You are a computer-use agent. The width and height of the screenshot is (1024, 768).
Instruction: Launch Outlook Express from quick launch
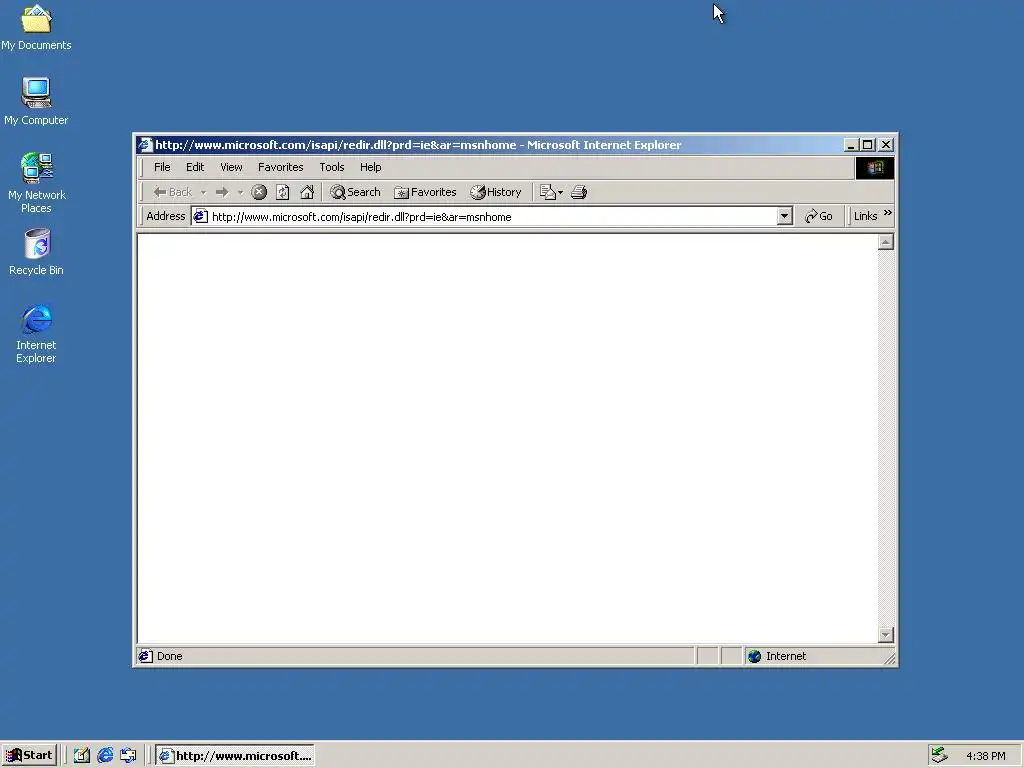(128, 756)
